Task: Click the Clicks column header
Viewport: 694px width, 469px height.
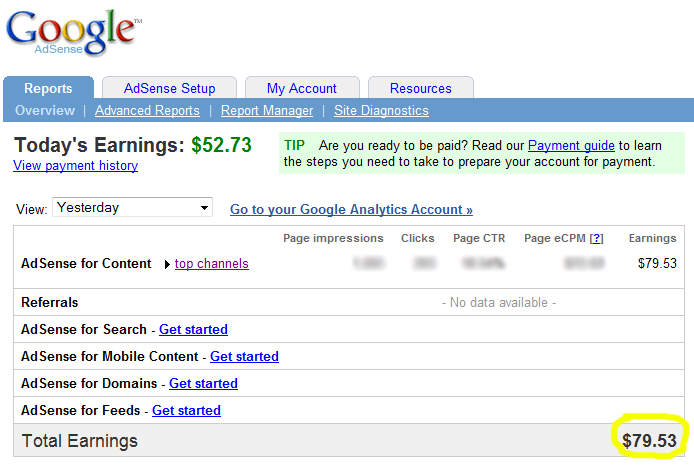Action: pos(418,238)
